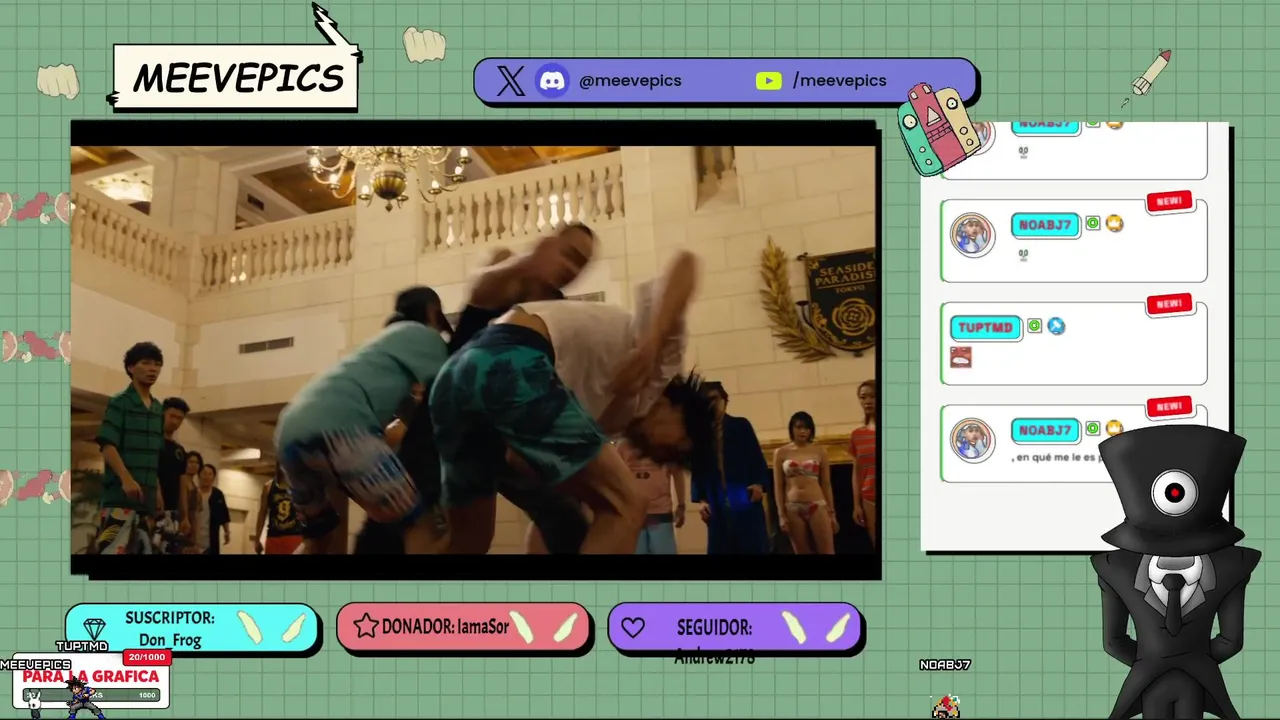Click the Discord logo icon
Image resolution: width=1280 pixels, height=720 pixels.
552,81
